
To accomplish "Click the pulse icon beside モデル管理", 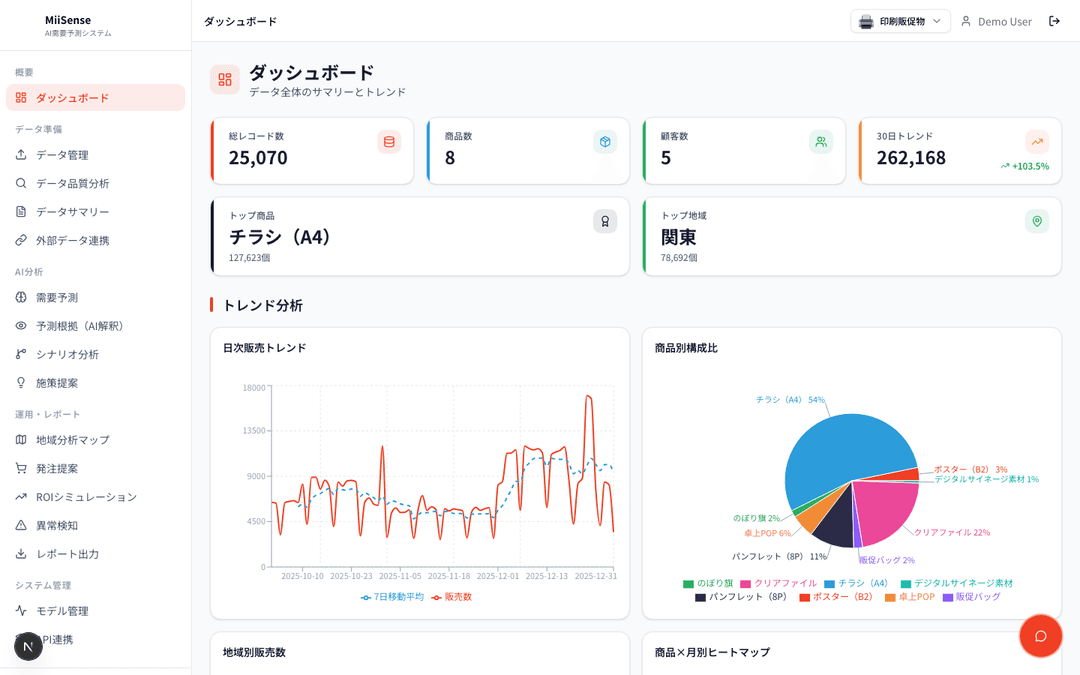I will click(21, 611).
